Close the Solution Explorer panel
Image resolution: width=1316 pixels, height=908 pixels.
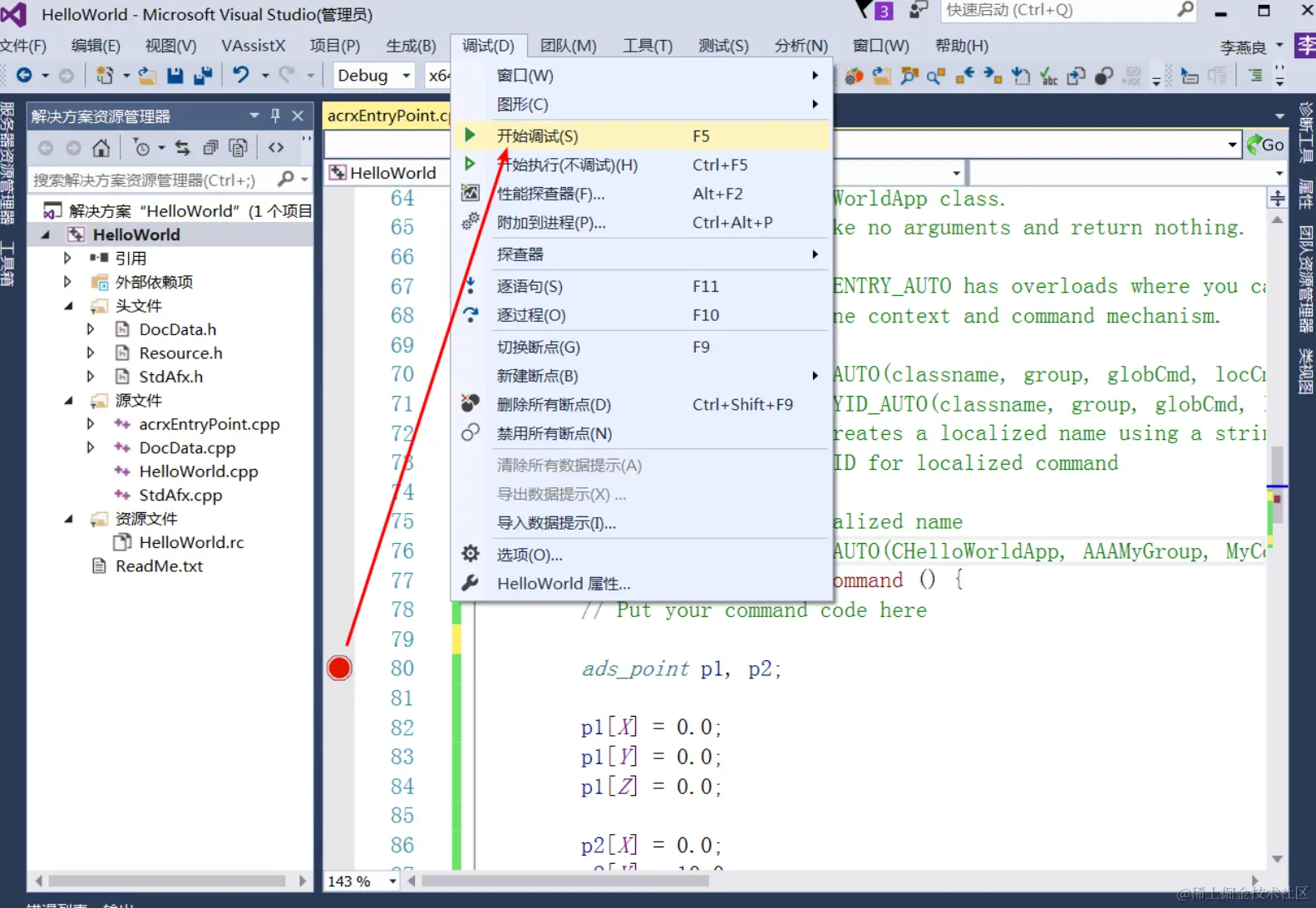298,116
